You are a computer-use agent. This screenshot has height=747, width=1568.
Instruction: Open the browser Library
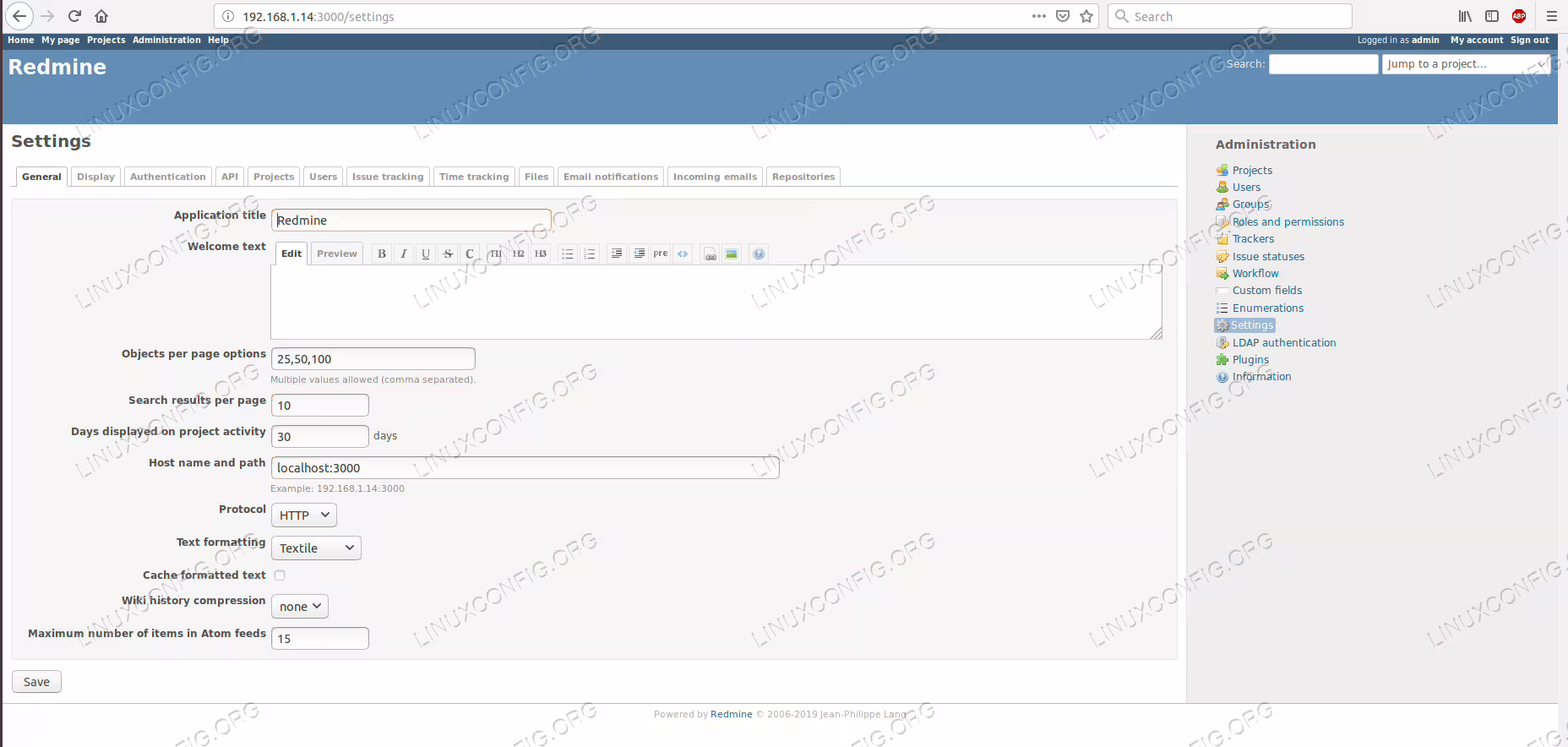click(x=1465, y=16)
